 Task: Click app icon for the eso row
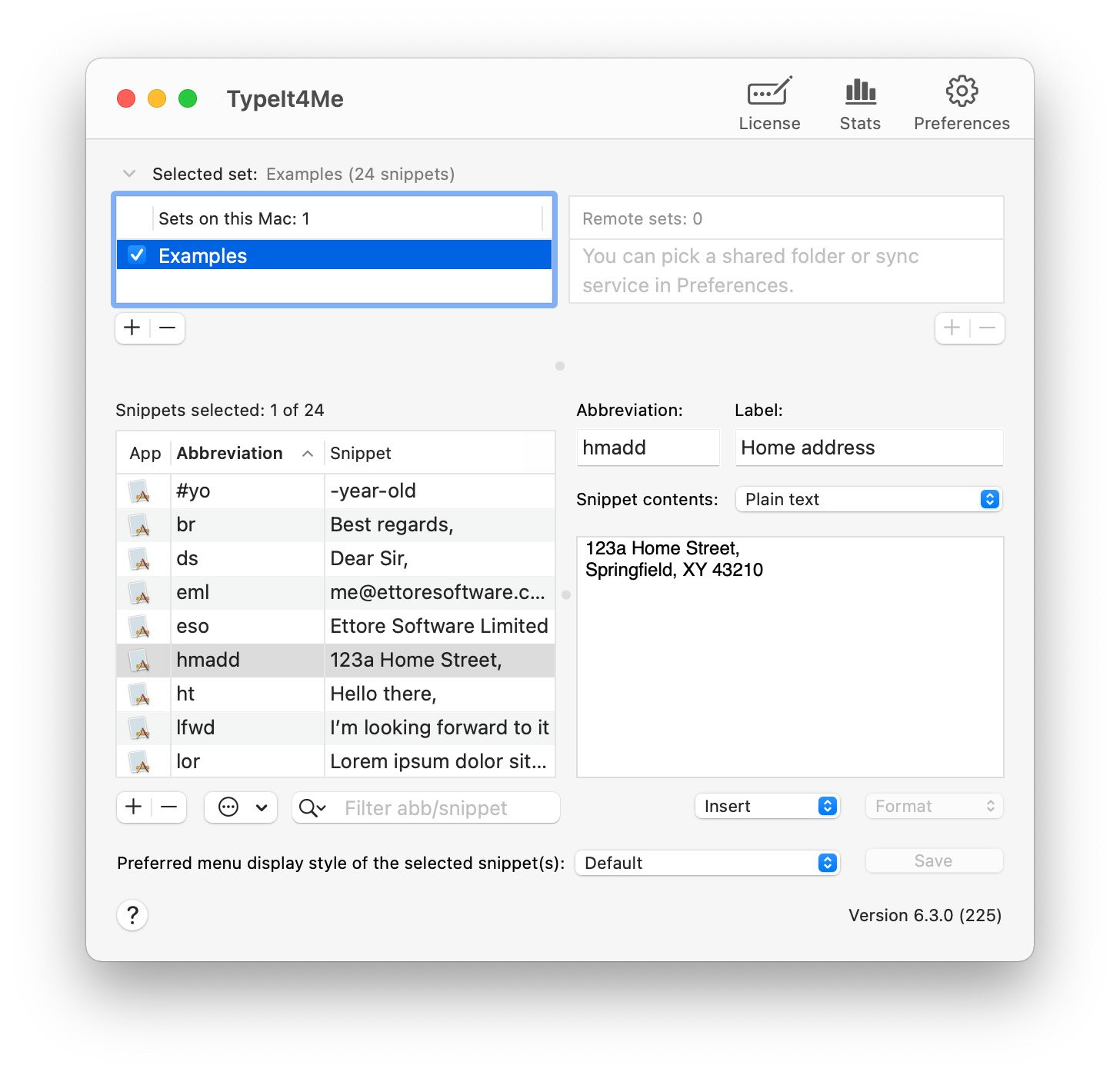click(x=138, y=627)
